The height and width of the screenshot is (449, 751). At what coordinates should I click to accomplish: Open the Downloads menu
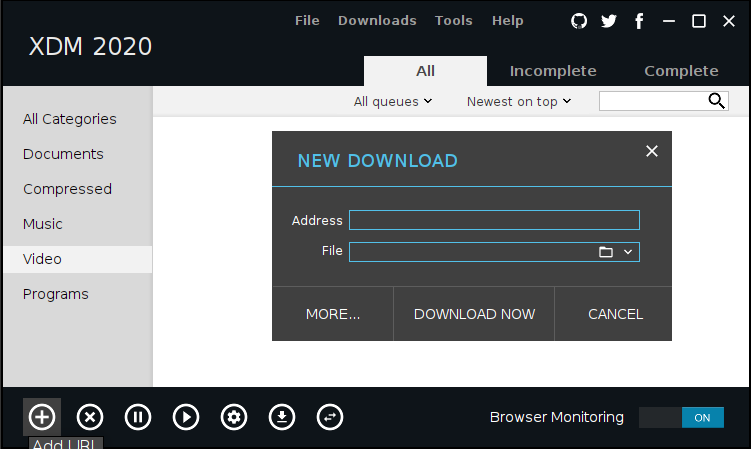pos(377,21)
